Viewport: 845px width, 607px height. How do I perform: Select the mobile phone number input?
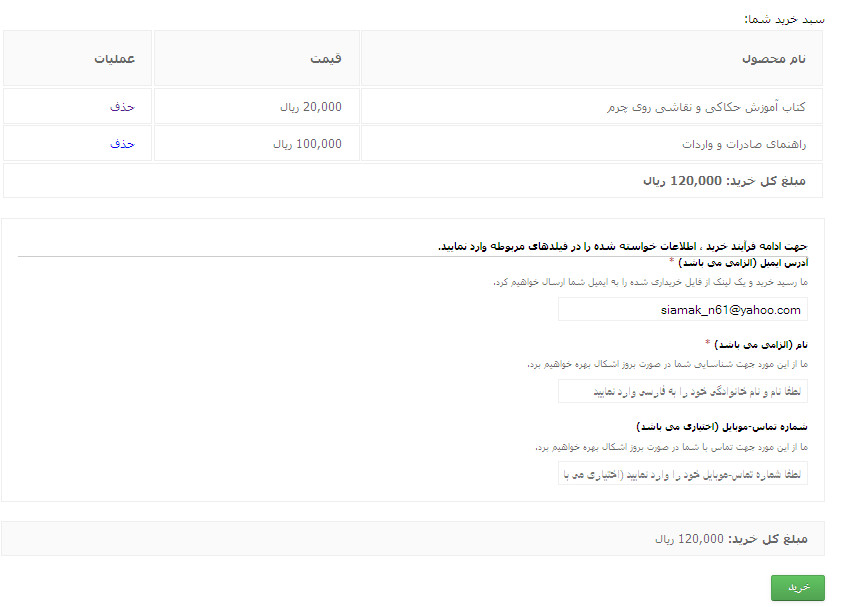[x=682, y=473]
